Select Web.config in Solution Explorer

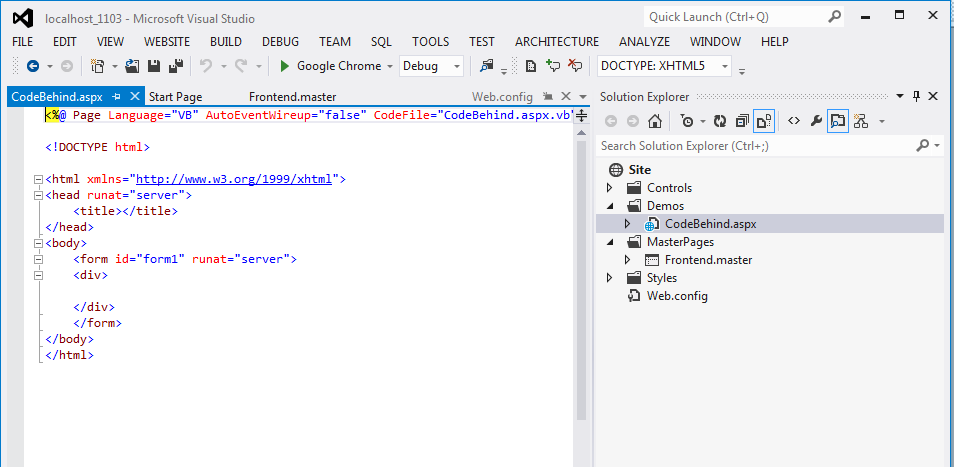pos(677,296)
